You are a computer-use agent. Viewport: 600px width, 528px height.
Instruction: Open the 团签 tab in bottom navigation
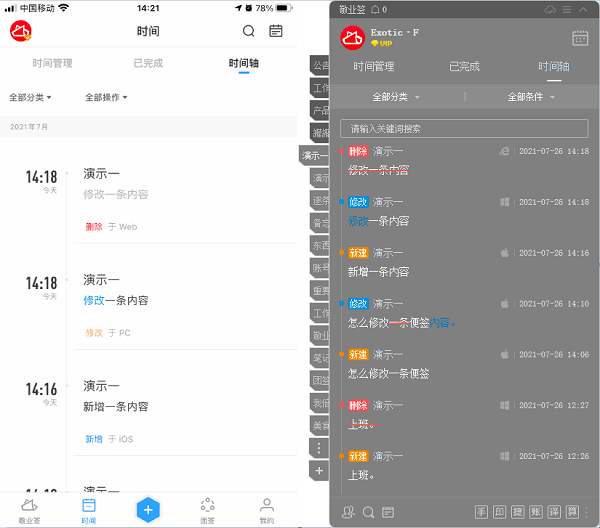tap(207, 511)
